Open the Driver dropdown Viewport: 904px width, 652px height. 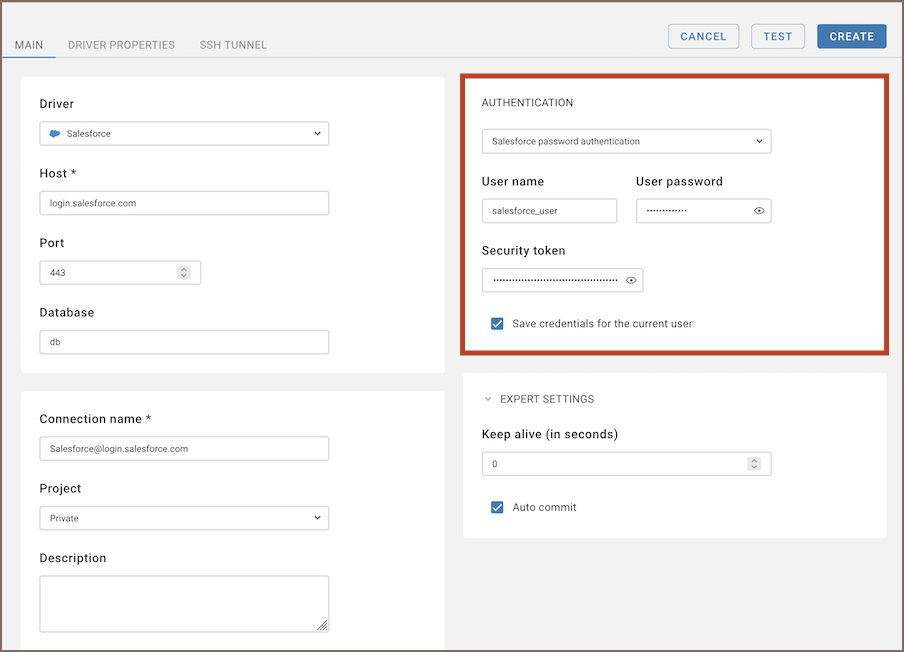[184, 134]
